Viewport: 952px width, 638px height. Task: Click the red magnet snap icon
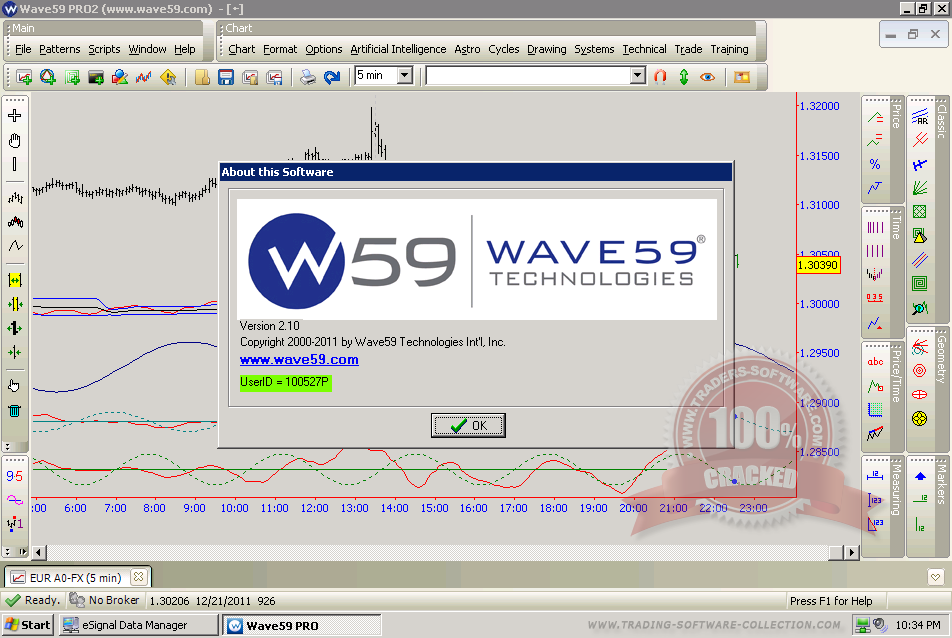[660, 76]
